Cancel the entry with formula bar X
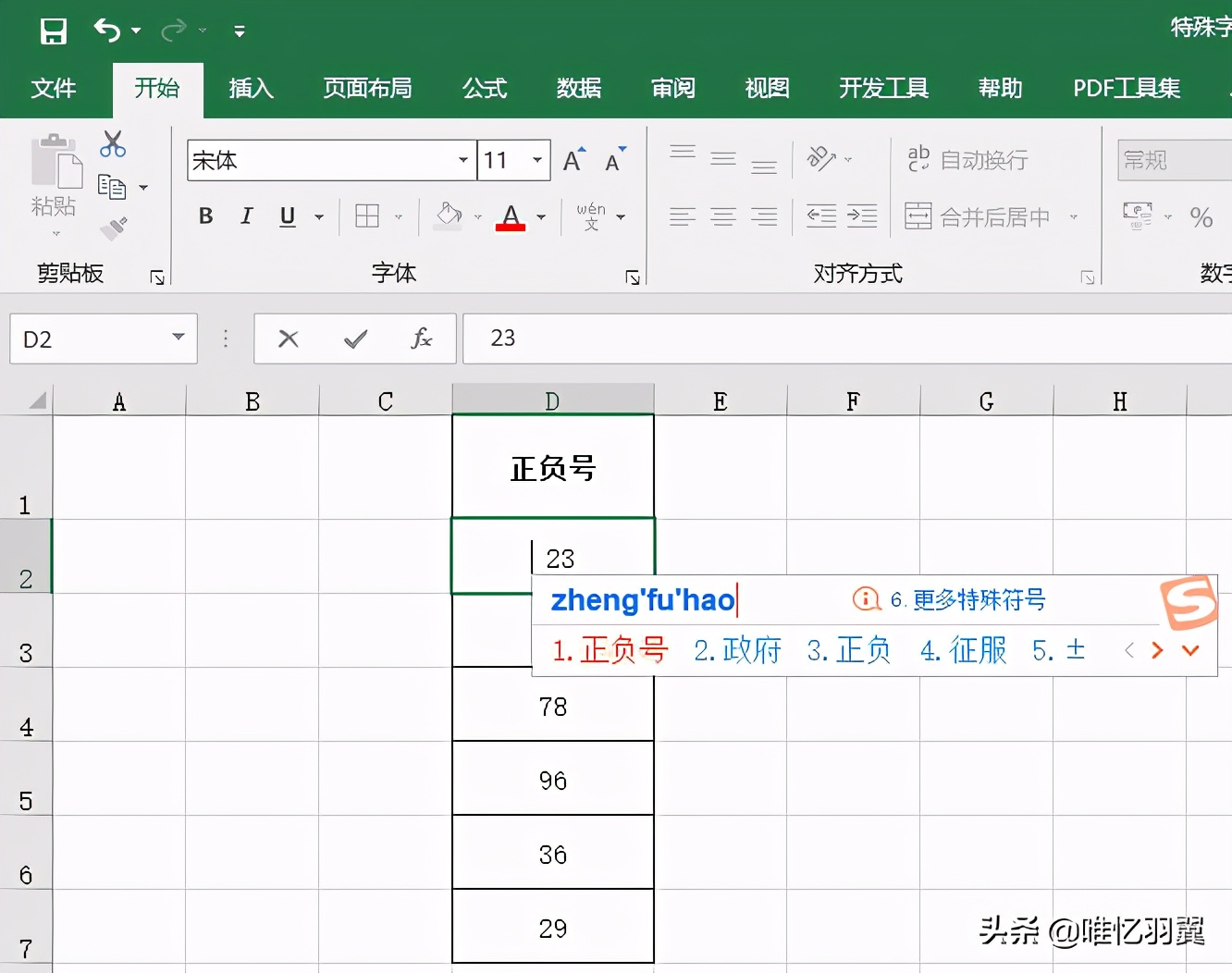Image resolution: width=1232 pixels, height=973 pixels. coord(289,339)
